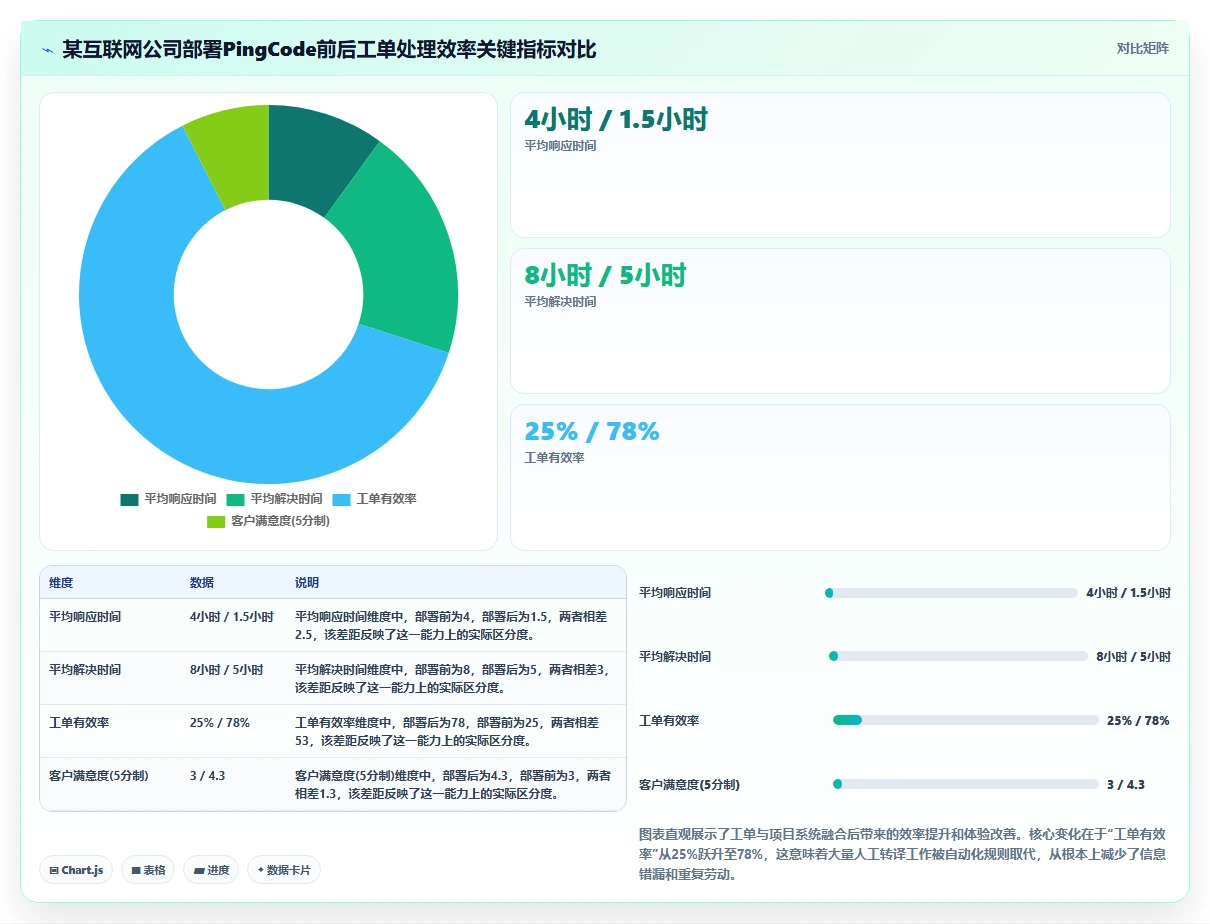Click table cell 8小时 / 5小时

226,670
